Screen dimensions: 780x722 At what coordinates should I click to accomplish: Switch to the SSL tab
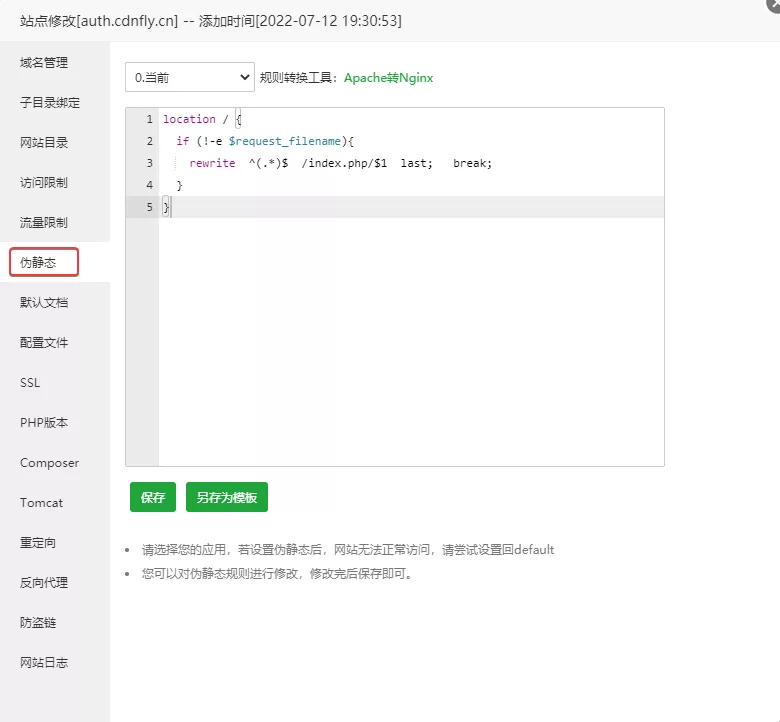click(x=30, y=383)
